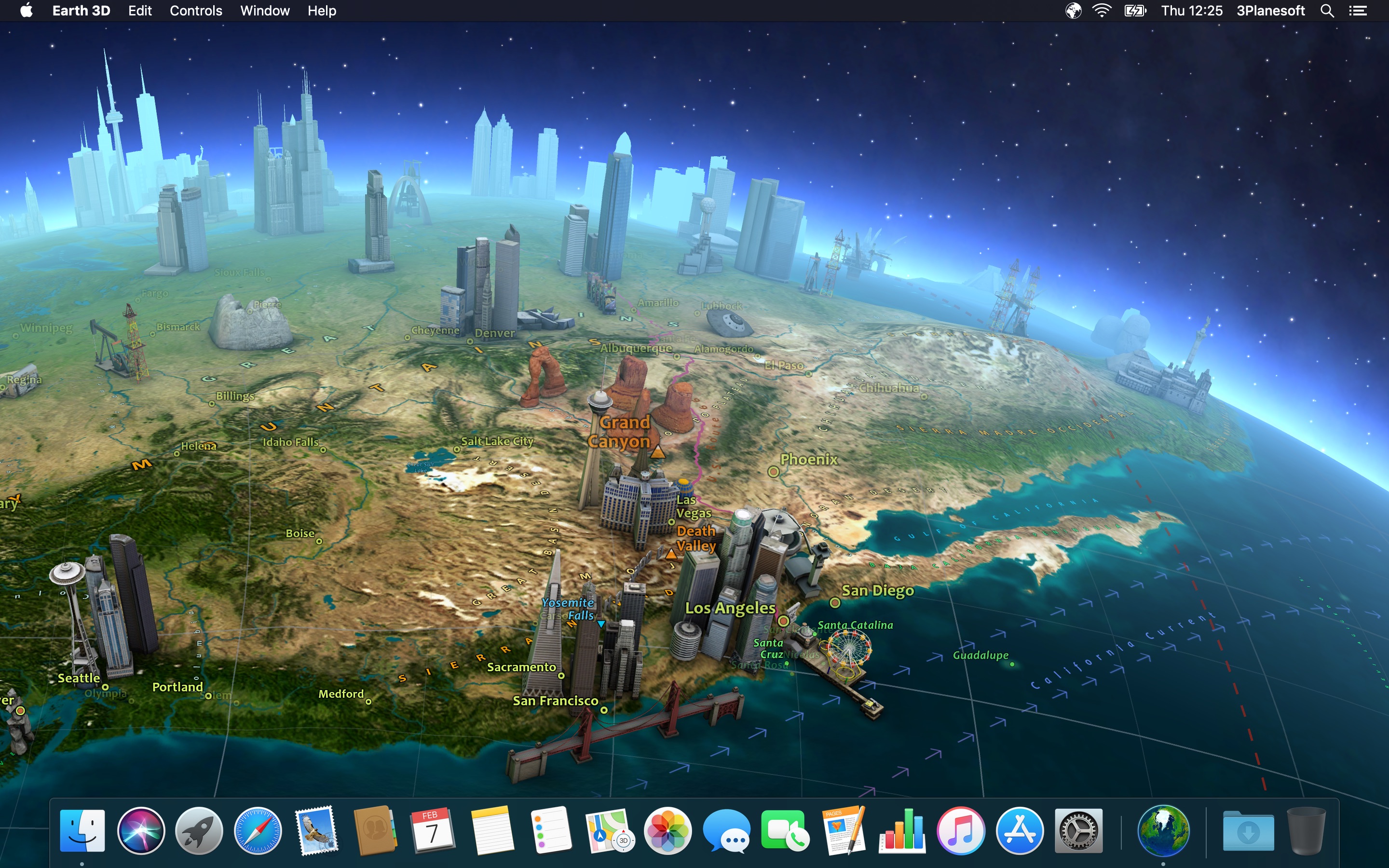The width and height of the screenshot is (1389, 868).
Task: Open Safari compass icon
Action: tap(258, 830)
